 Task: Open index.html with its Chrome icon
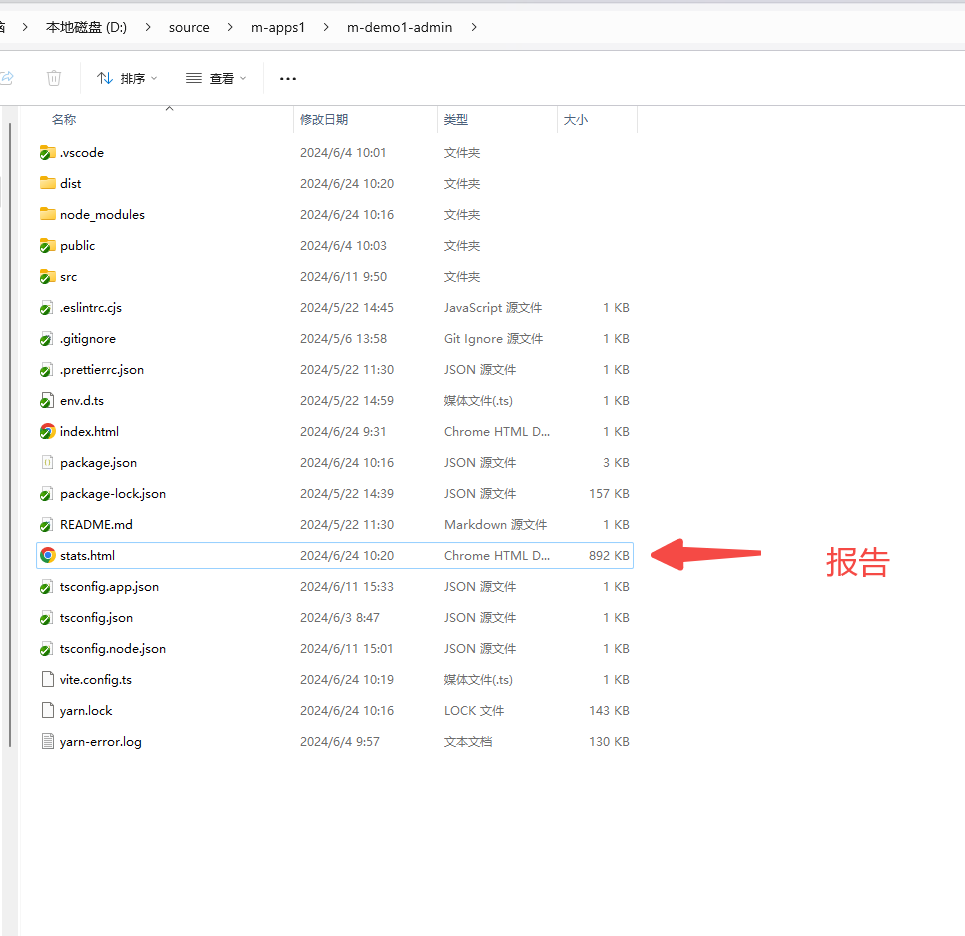[x=47, y=431]
